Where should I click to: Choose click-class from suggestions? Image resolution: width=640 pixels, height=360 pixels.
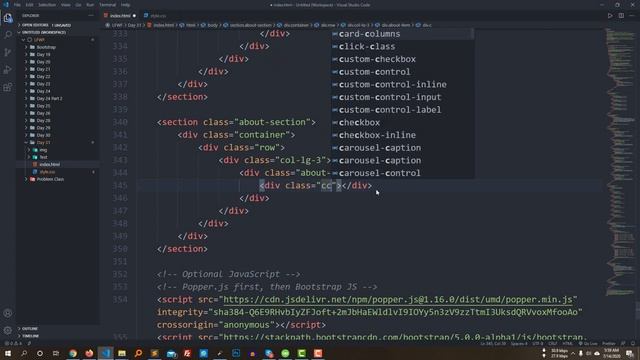tap(402, 47)
